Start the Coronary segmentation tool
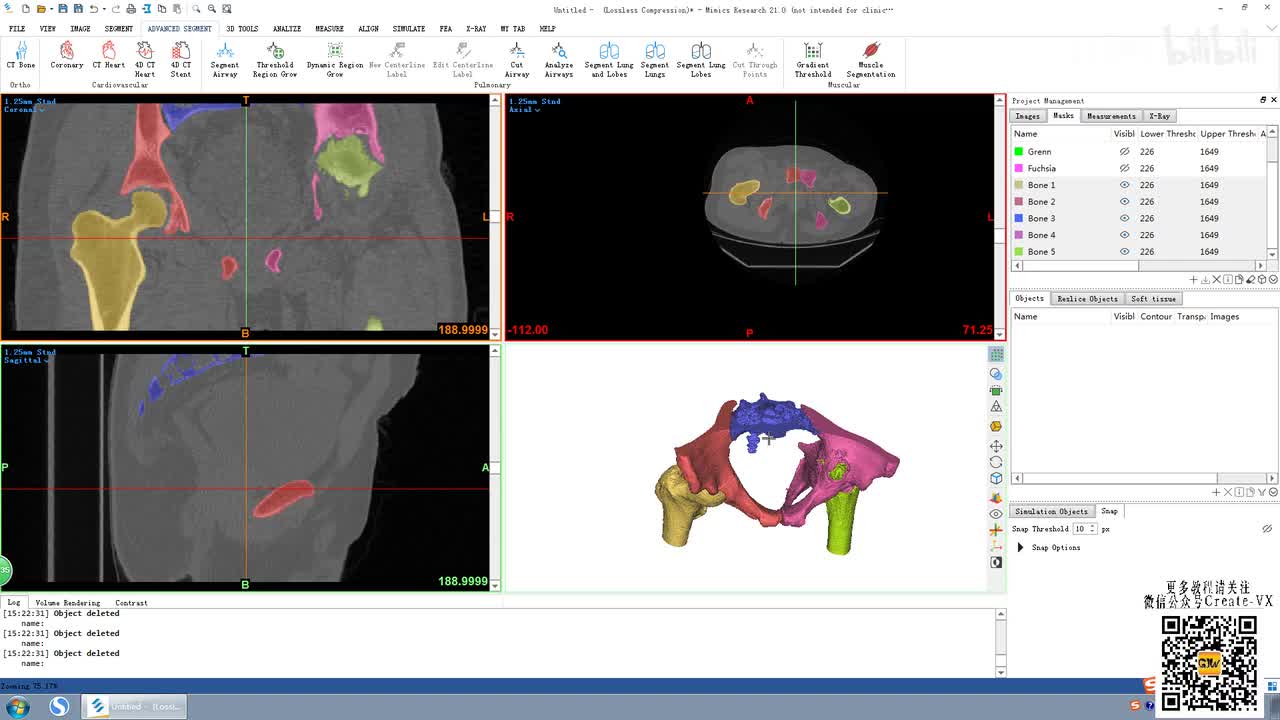 pos(67,56)
